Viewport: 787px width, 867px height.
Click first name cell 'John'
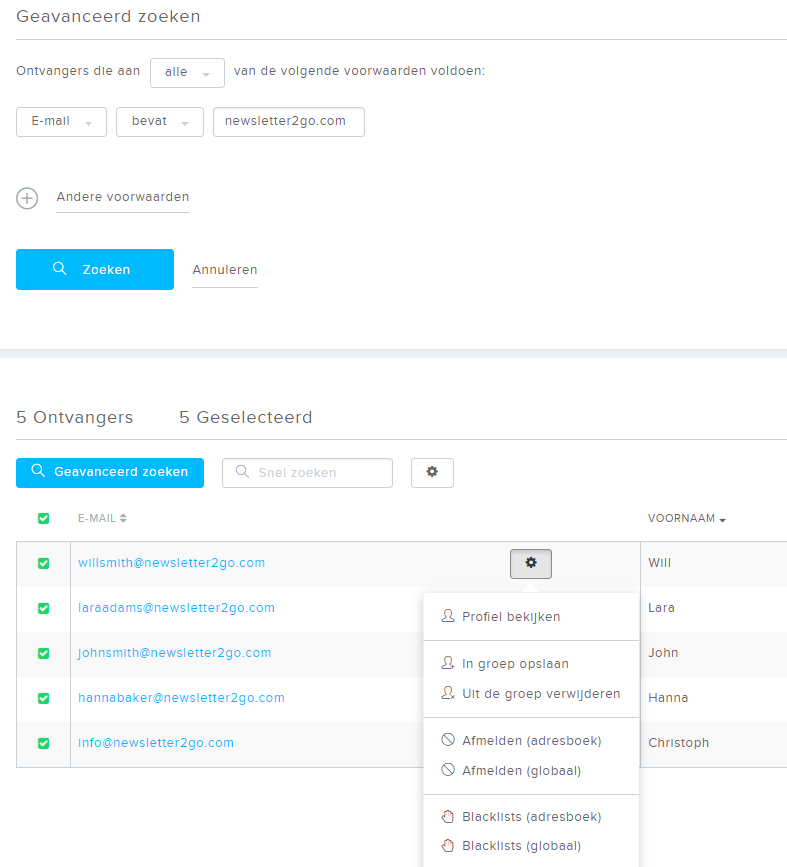click(x=663, y=652)
